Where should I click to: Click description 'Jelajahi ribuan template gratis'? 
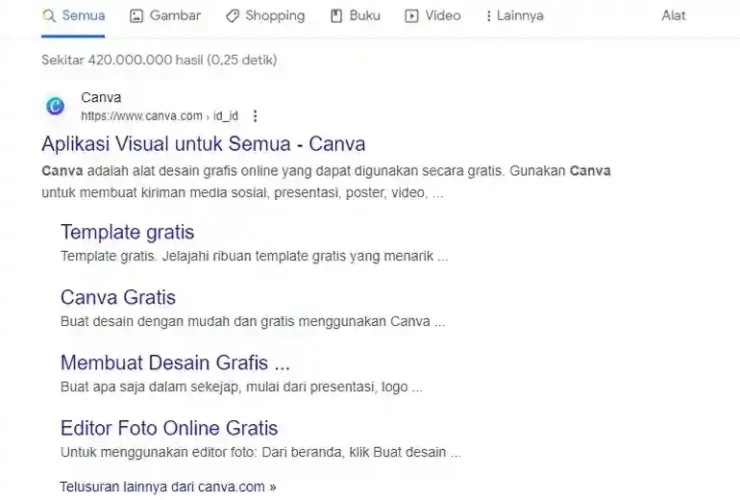(254, 256)
